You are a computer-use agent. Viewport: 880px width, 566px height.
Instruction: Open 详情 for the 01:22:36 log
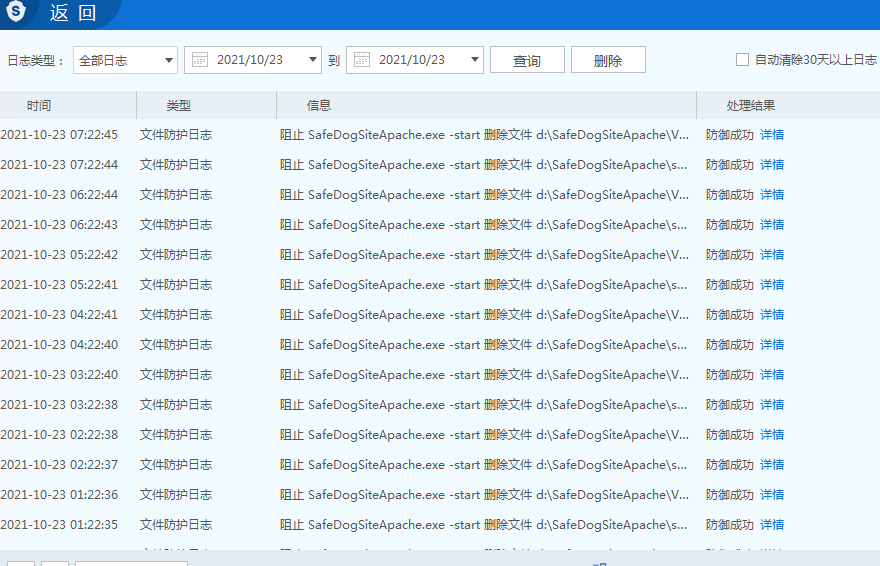(x=772, y=495)
